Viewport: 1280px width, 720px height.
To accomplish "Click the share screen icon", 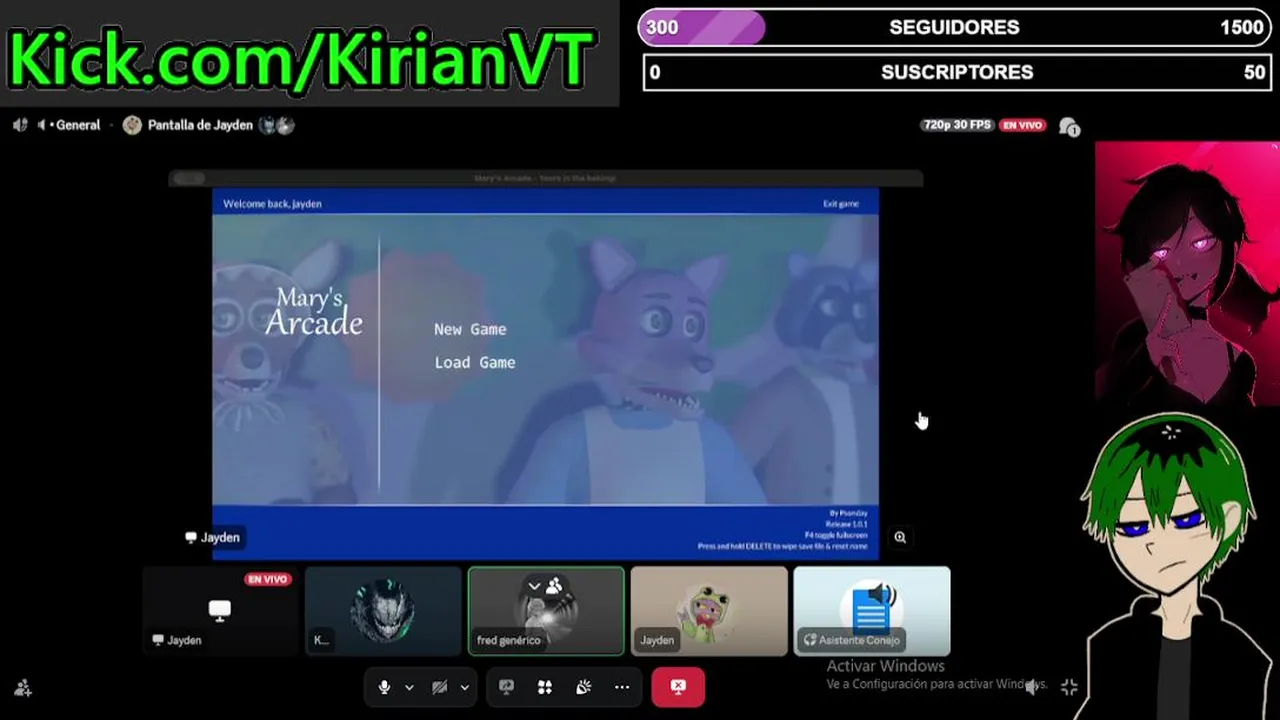I will click(x=507, y=687).
